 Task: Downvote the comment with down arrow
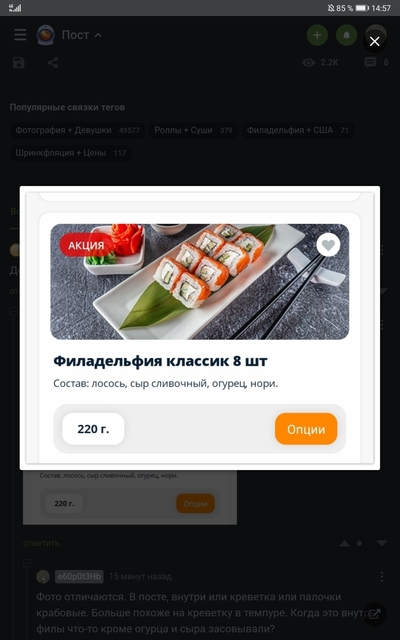coord(382,543)
